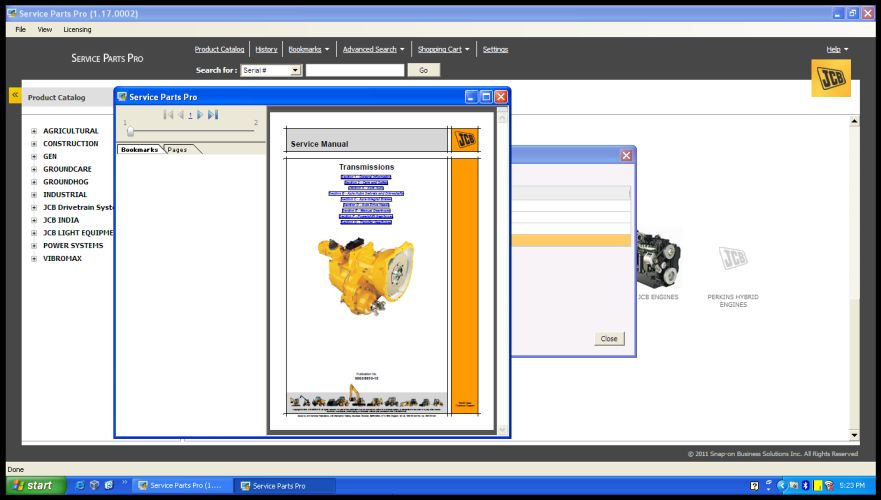Viewport: 881px width, 500px height.
Task: Jump to last page in viewer
Action: click(x=213, y=115)
